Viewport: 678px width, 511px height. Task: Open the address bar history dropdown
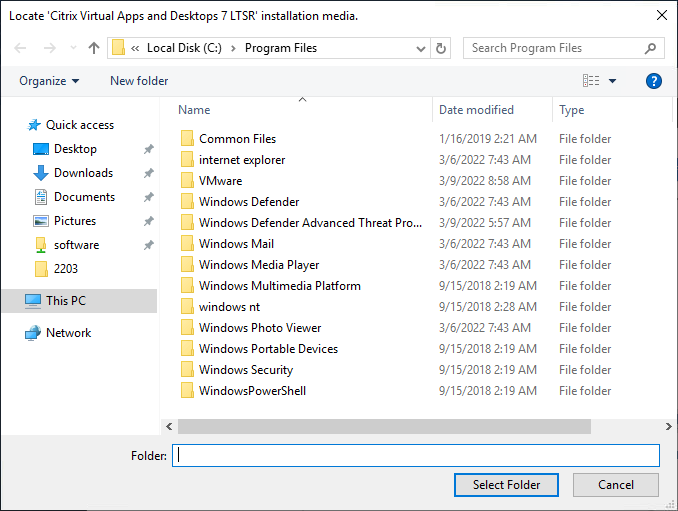point(421,48)
